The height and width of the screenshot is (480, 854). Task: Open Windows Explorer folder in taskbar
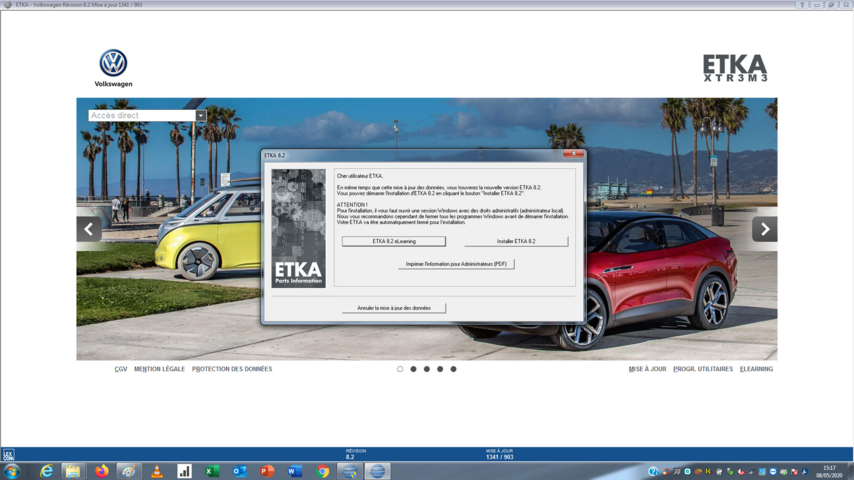pyautogui.click(x=72, y=471)
